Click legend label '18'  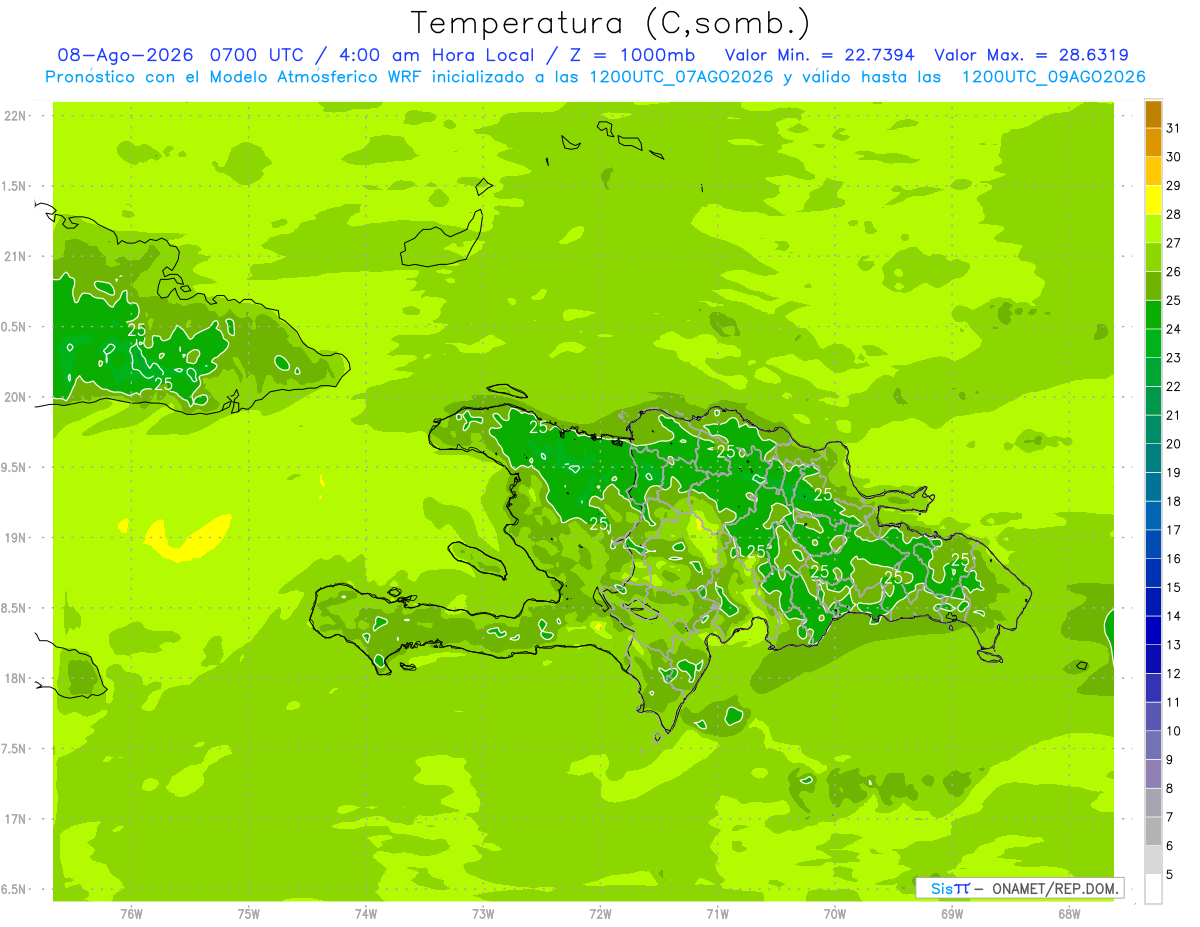point(1174,501)
